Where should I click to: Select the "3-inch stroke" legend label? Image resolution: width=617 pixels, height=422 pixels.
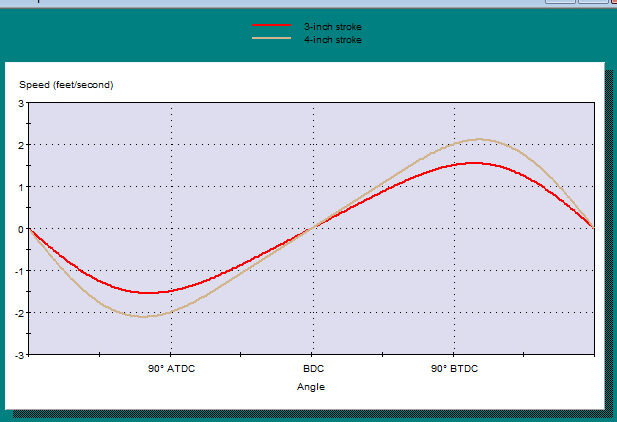tap(332, 24)
